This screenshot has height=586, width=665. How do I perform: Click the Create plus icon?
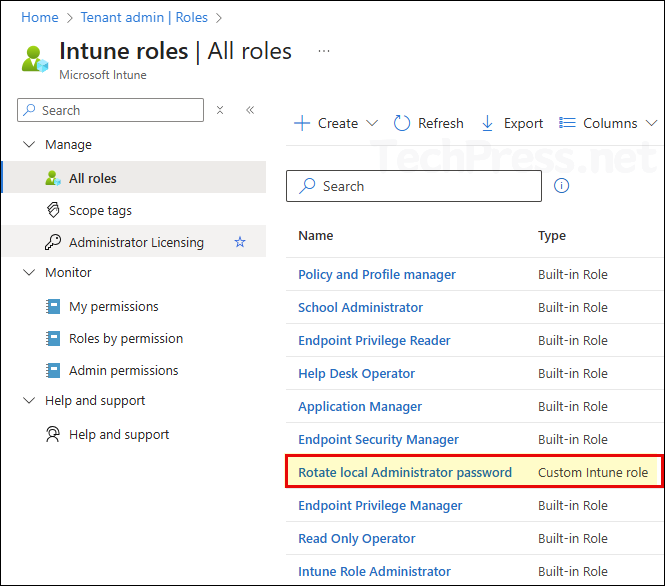tap(302, 123)
